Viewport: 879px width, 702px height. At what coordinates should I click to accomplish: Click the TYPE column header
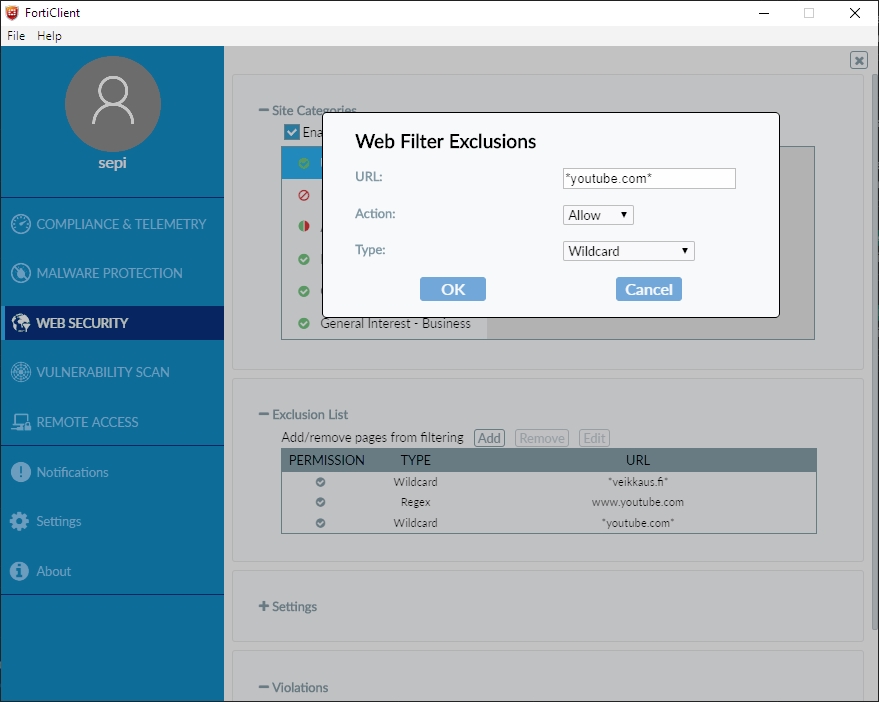(415, 460)
